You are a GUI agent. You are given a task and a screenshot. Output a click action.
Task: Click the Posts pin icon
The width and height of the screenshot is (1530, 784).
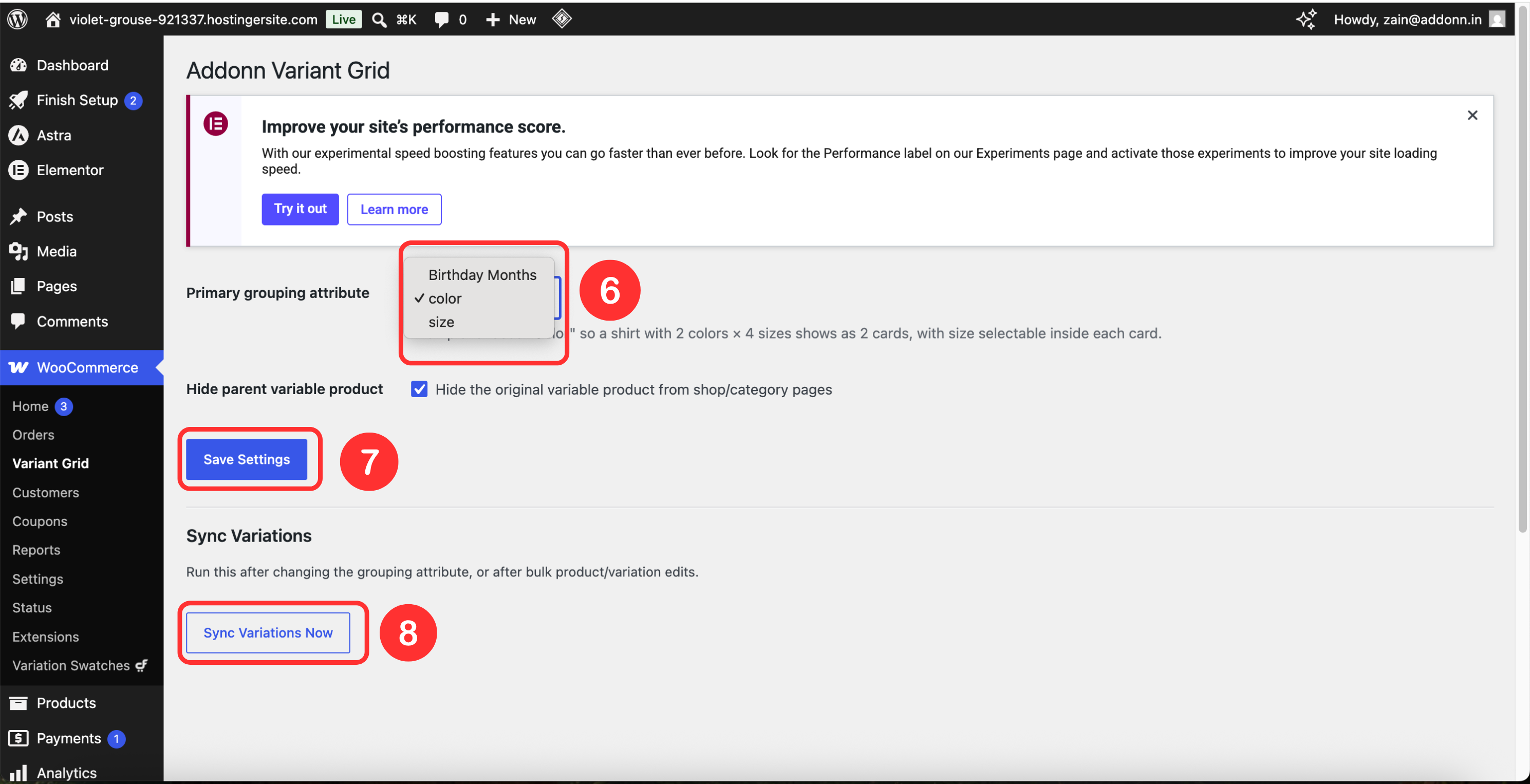click(18, 217)
